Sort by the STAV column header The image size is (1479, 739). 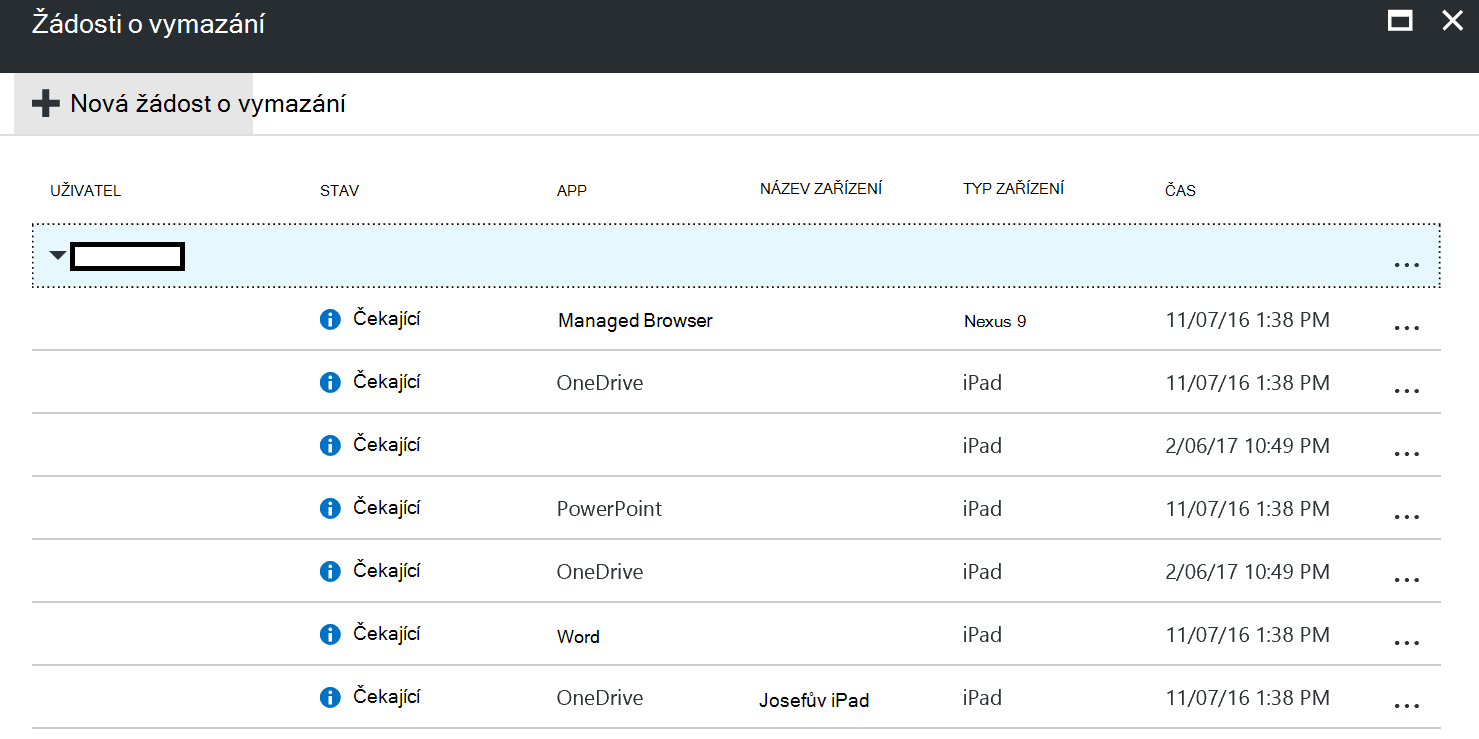pyautogui.click(x=339, y=191)
